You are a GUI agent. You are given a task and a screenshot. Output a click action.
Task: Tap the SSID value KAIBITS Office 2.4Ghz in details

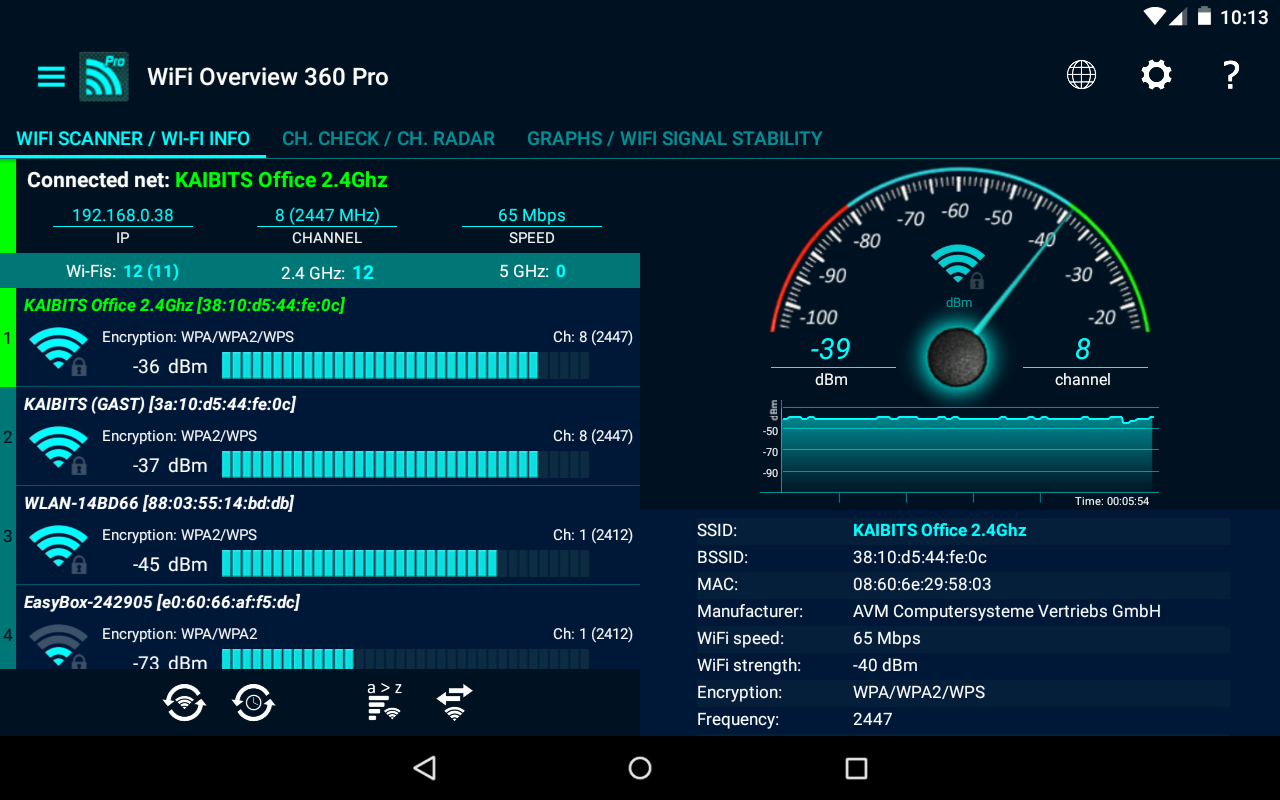pos(939,530)
